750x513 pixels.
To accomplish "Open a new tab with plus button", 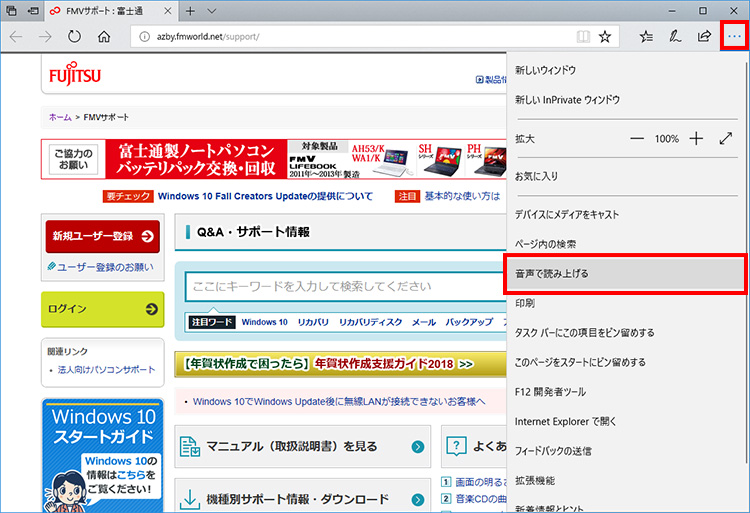I will (x=190, y=11).
